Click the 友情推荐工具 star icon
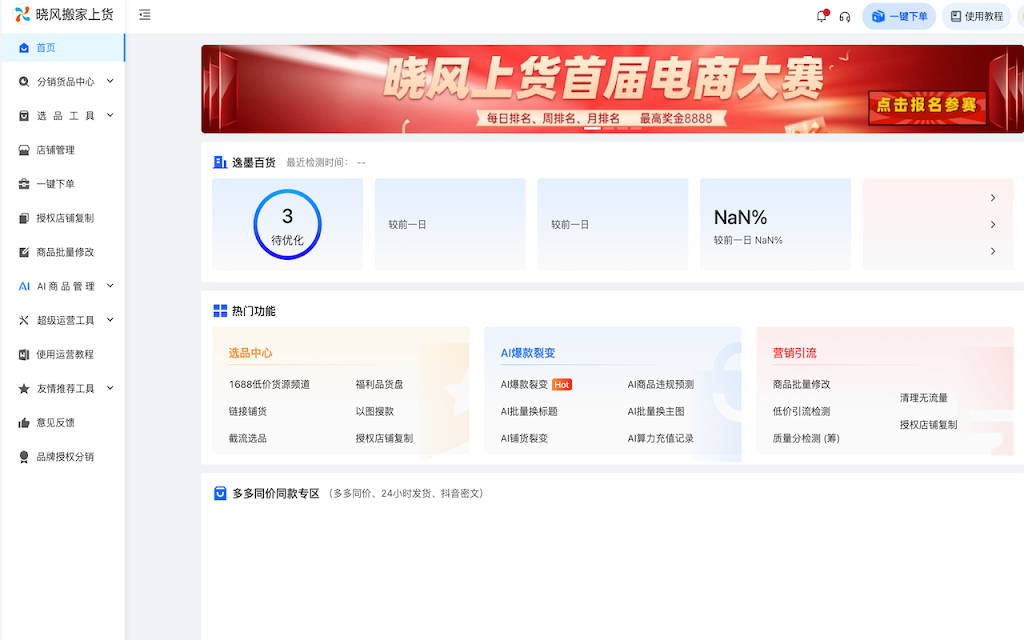Image resolution: width=1024 pixels, height=640 pixels. click(24, 389)
